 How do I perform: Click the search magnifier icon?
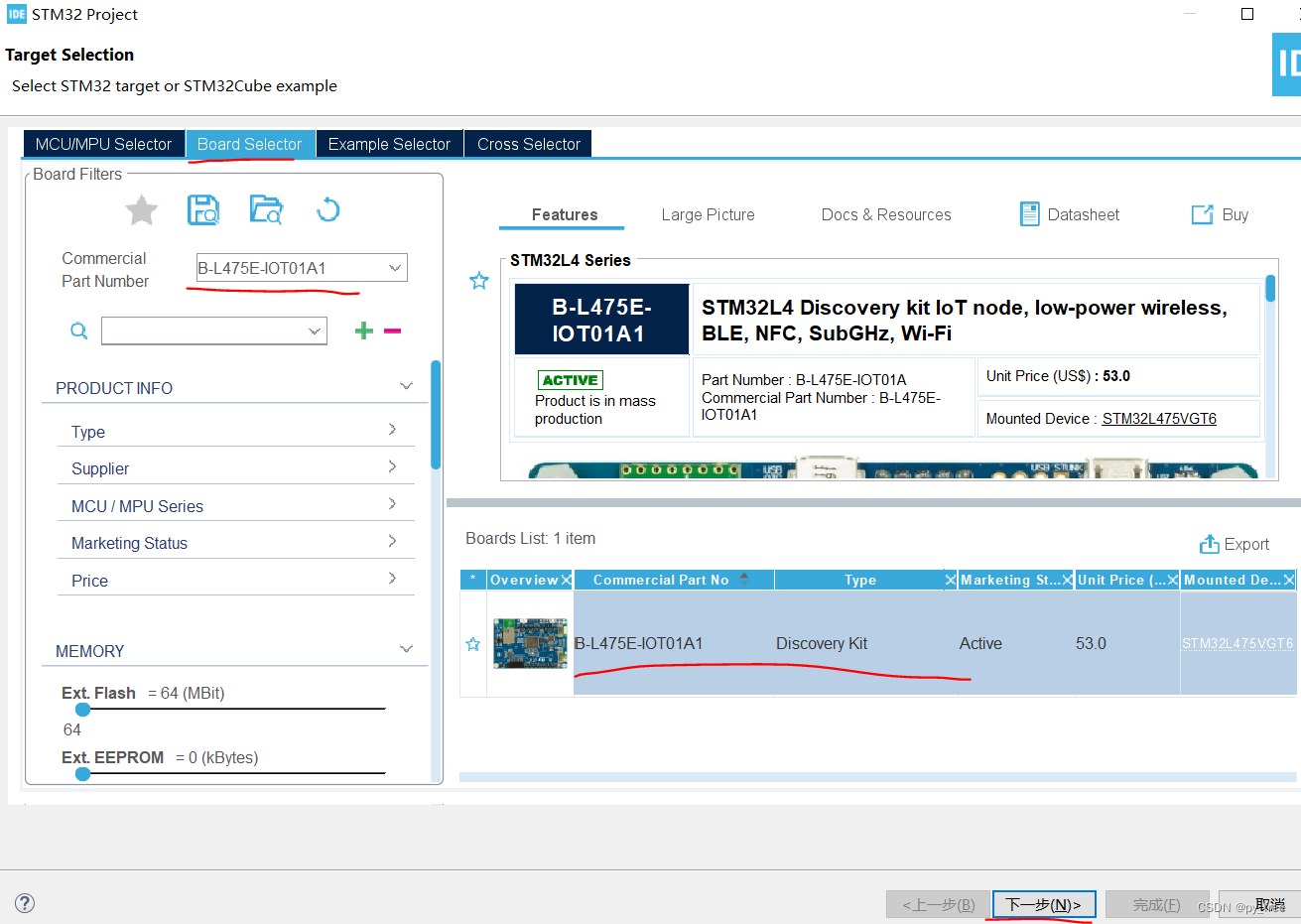pos(78,330)
